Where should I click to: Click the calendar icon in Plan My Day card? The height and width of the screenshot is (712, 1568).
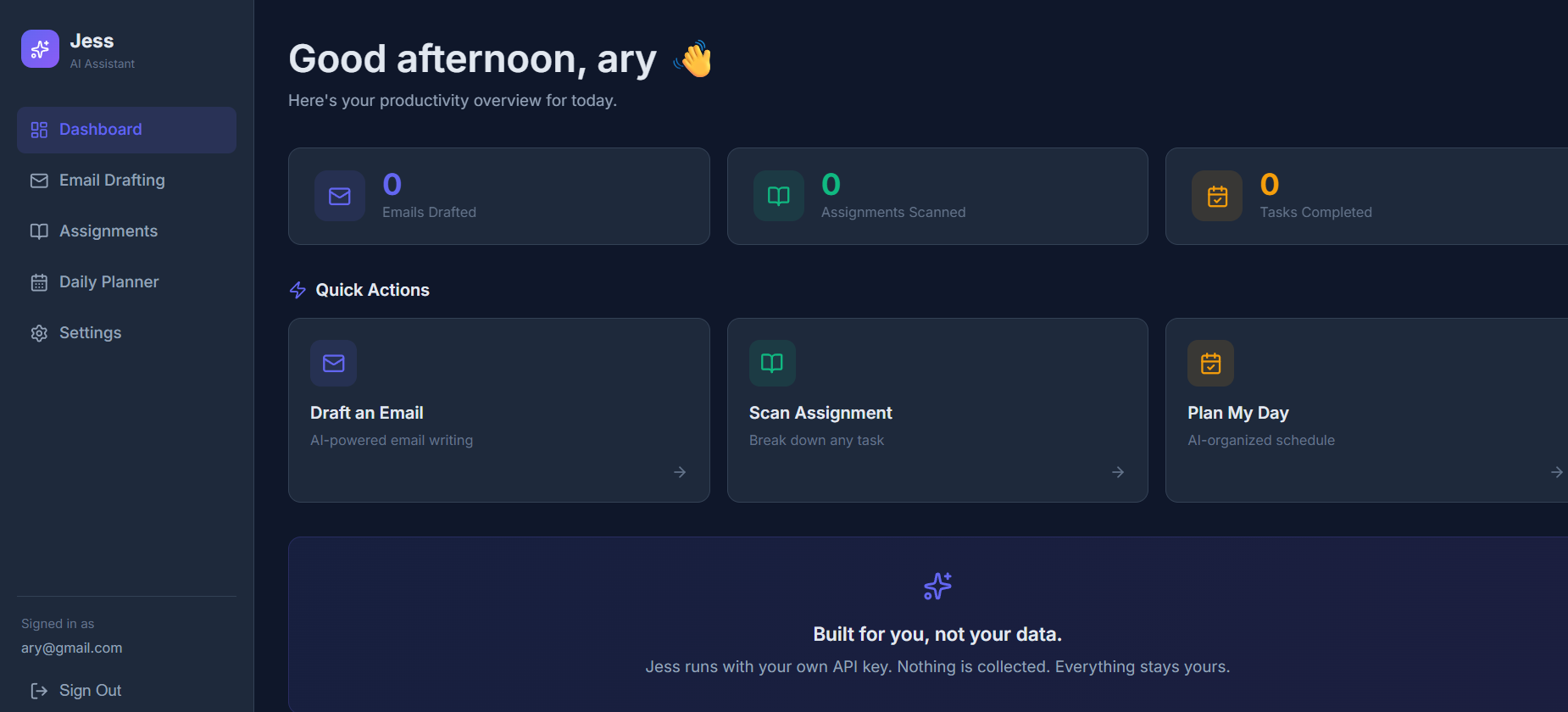point(1210,363)
